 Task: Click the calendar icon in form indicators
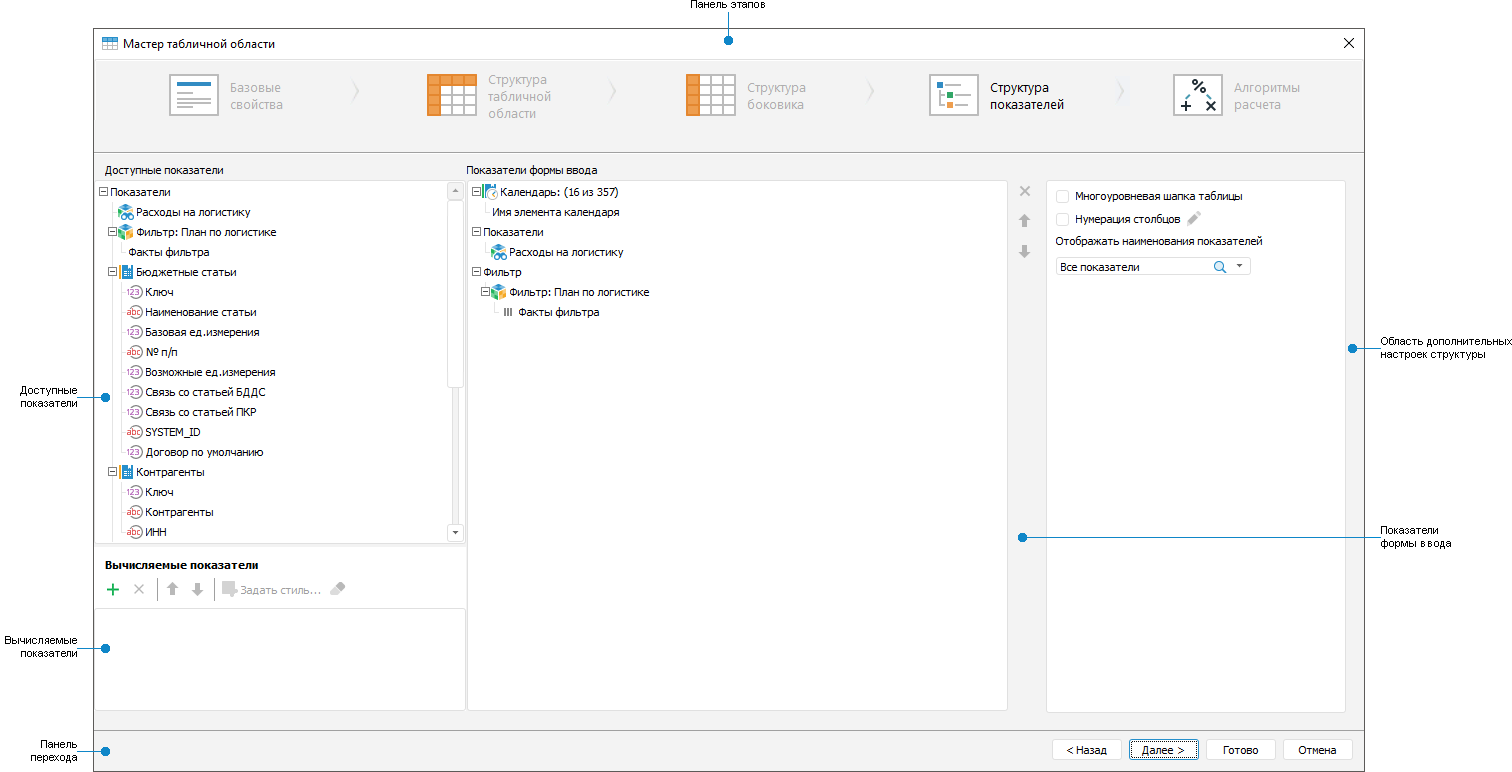[490, 192]
